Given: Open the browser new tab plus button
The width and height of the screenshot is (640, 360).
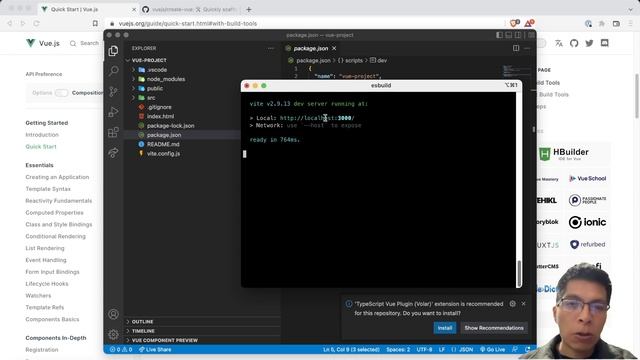Looking at the screenshot, I should tap(249, 9).
